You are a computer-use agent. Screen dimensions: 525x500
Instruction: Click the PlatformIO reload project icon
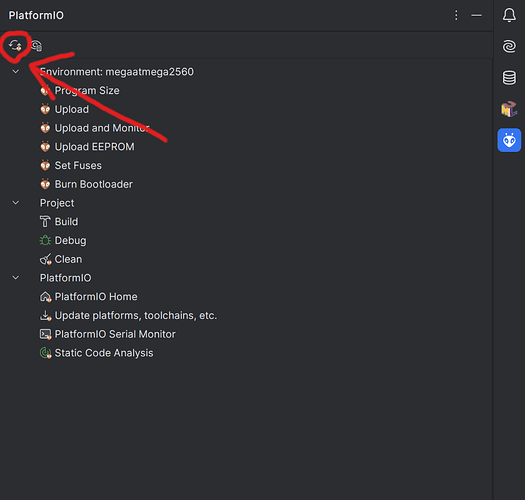pos(15,45)
